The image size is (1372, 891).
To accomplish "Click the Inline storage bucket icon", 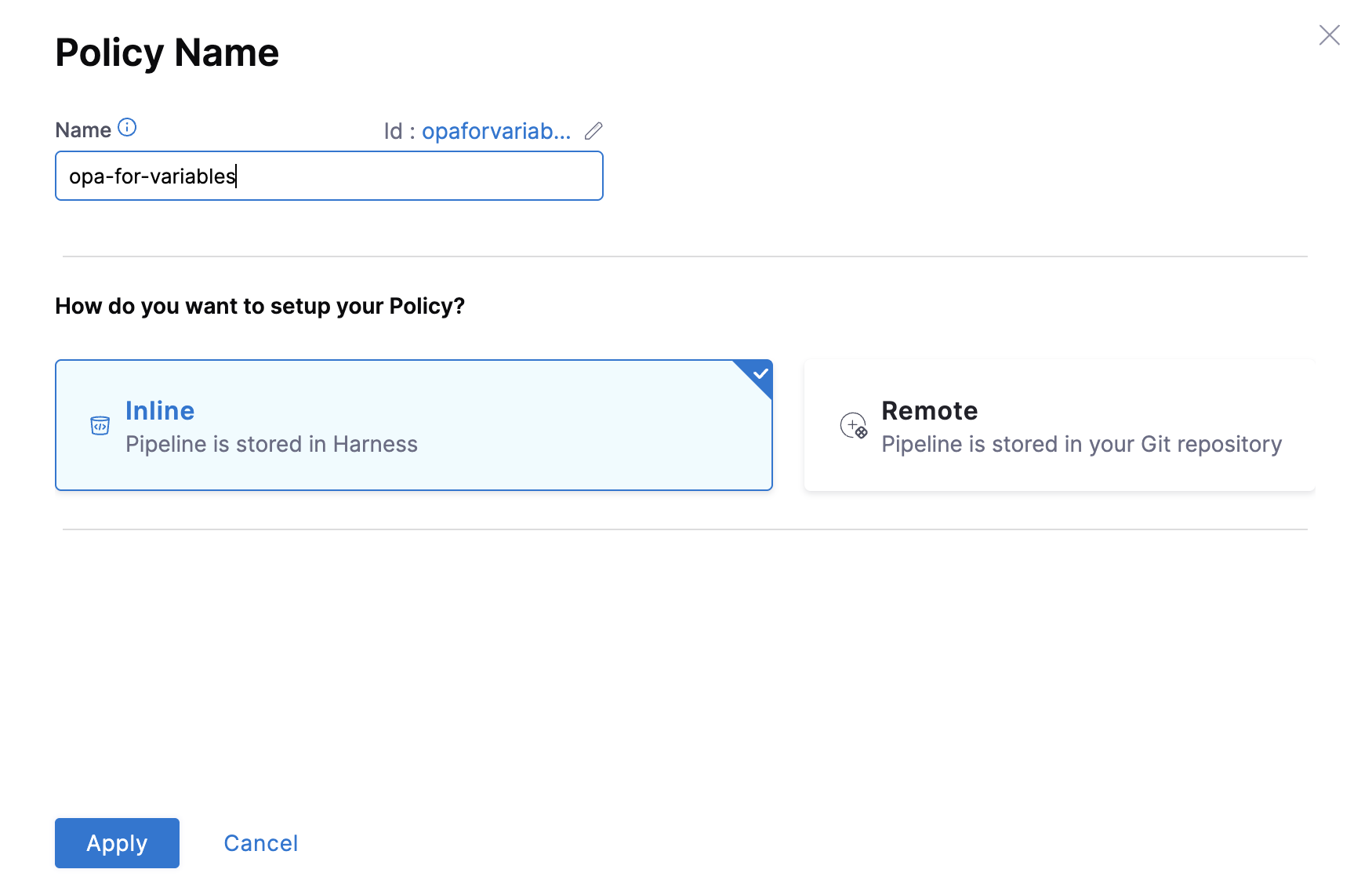I will point(100,425).
